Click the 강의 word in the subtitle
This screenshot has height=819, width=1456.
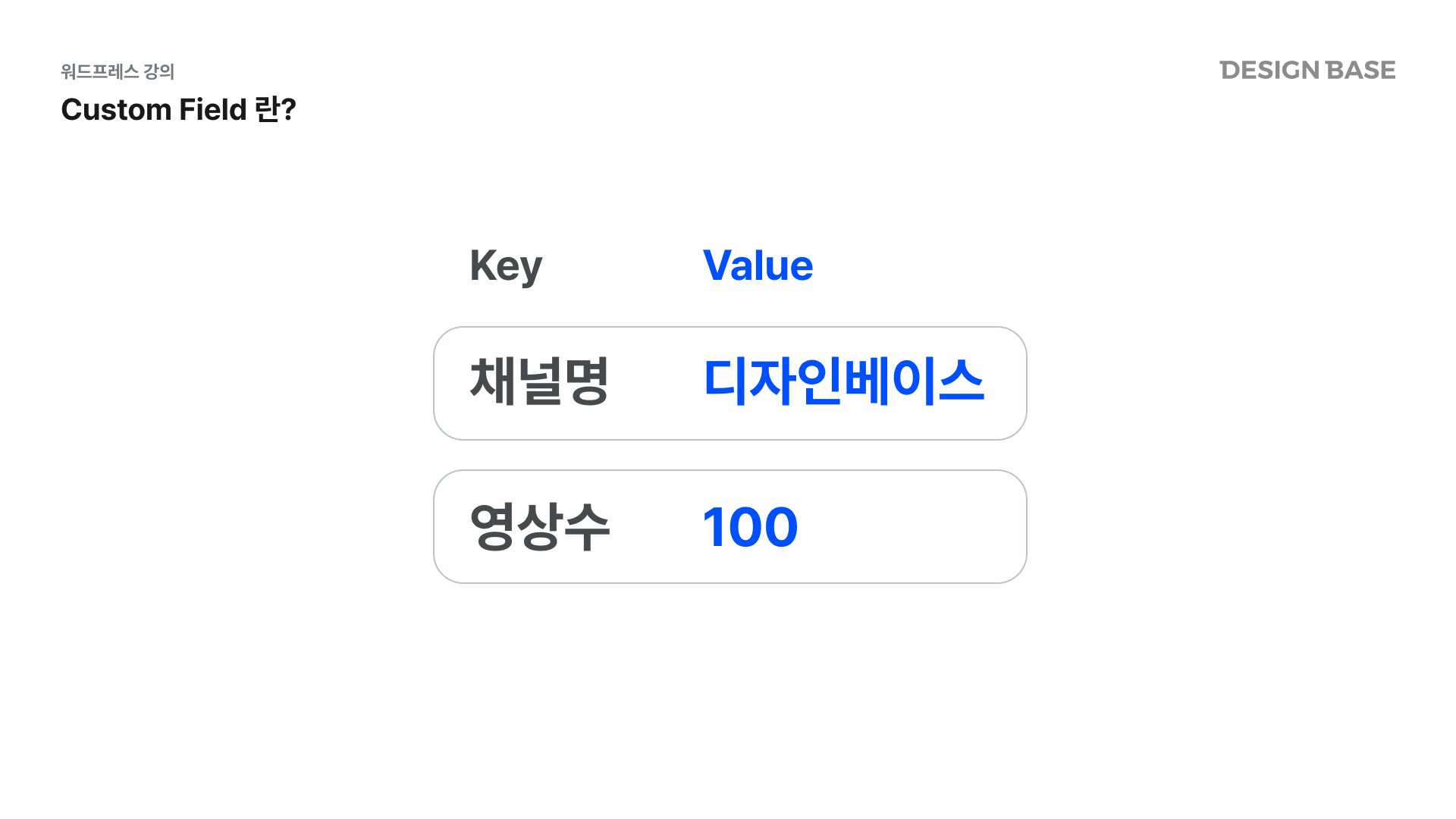point(159,72)
